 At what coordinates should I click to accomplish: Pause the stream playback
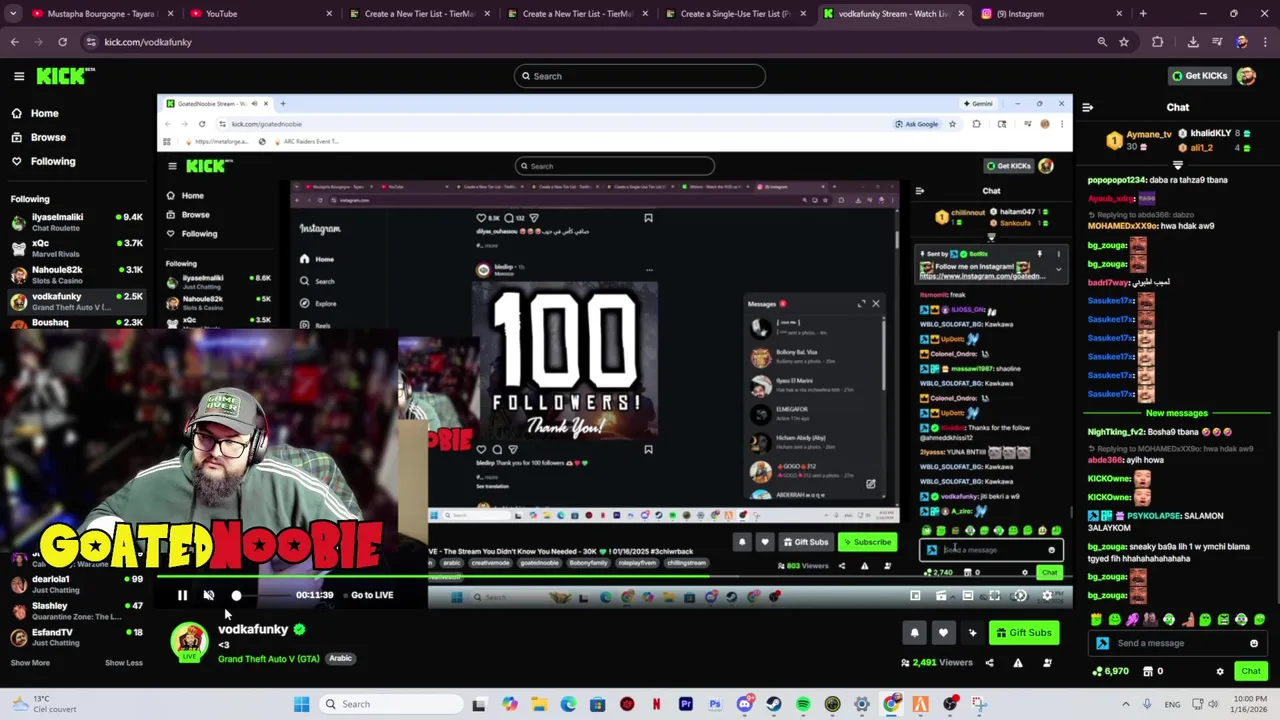pos(182,595)
